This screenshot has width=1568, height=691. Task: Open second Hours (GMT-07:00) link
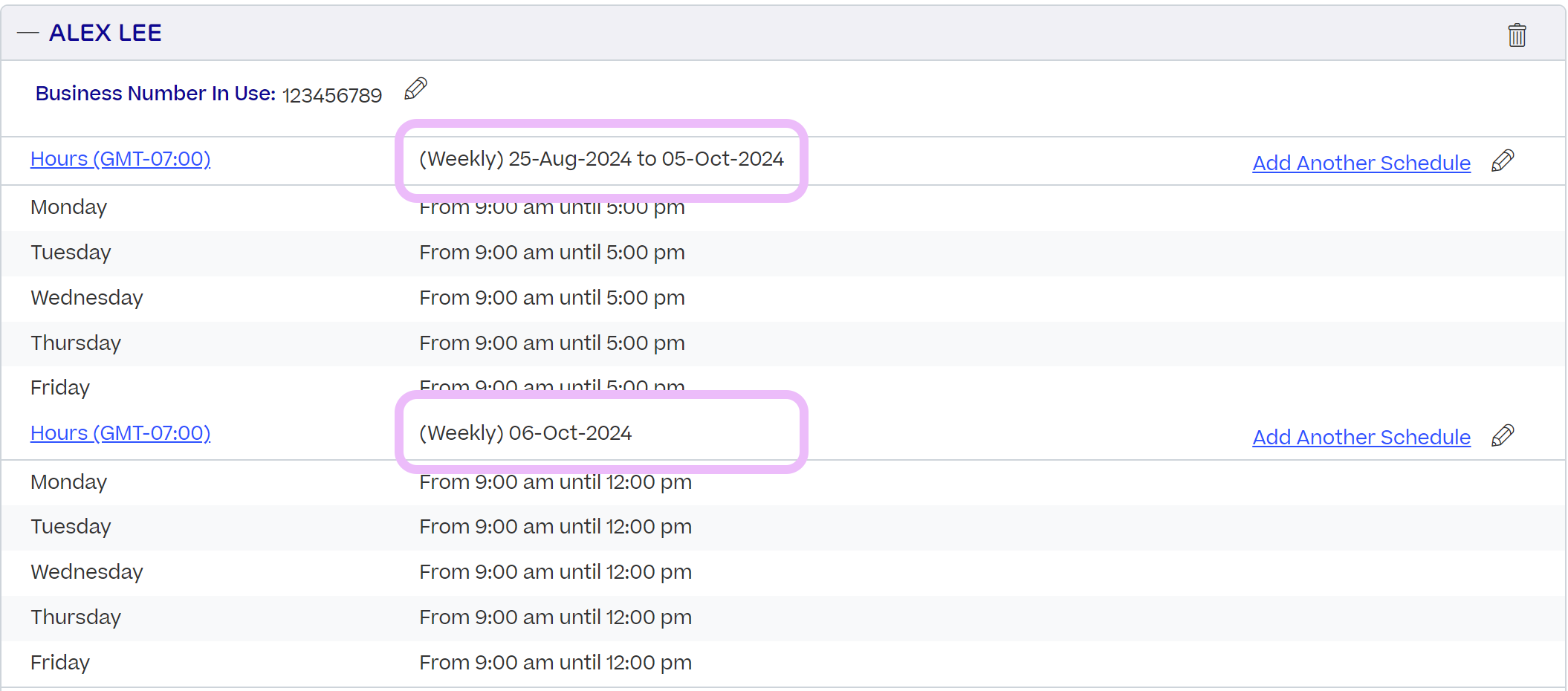pyautogui.click(x=120, y=433)
